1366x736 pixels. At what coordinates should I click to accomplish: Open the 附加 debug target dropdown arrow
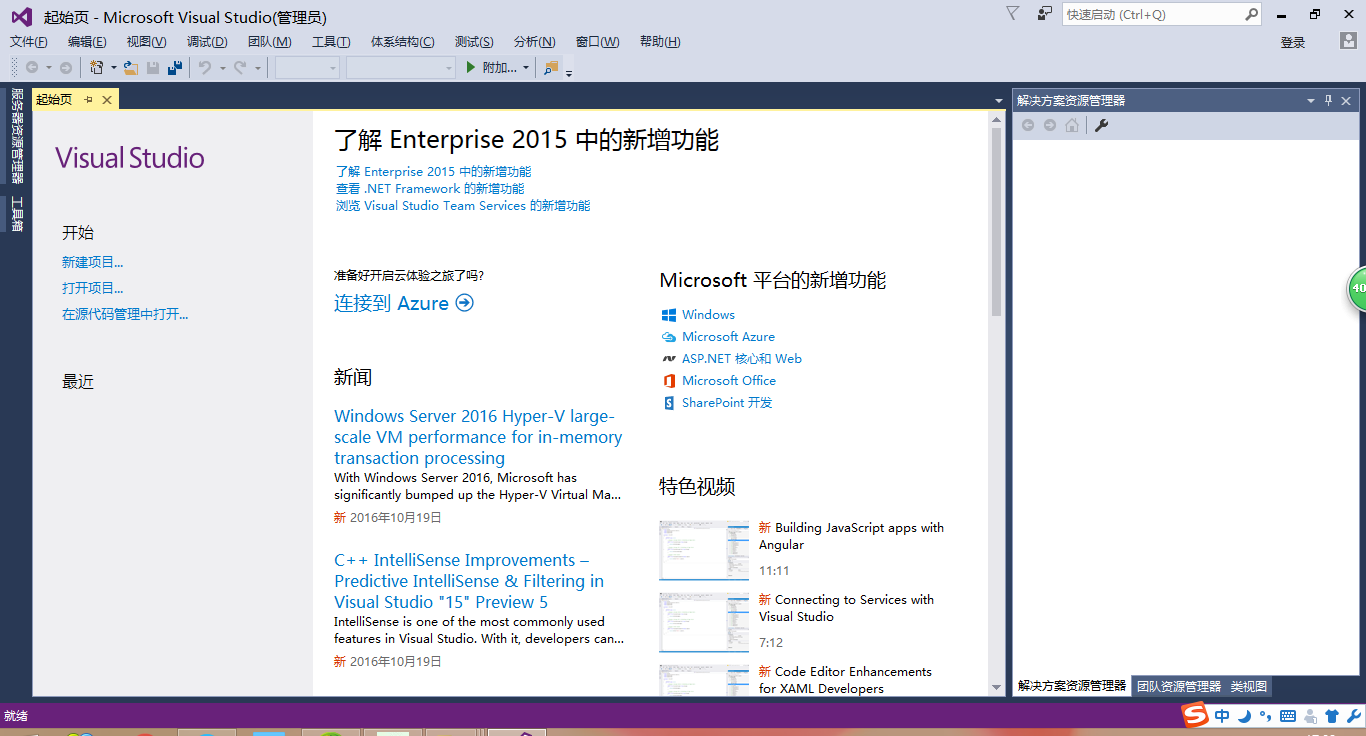526,68
